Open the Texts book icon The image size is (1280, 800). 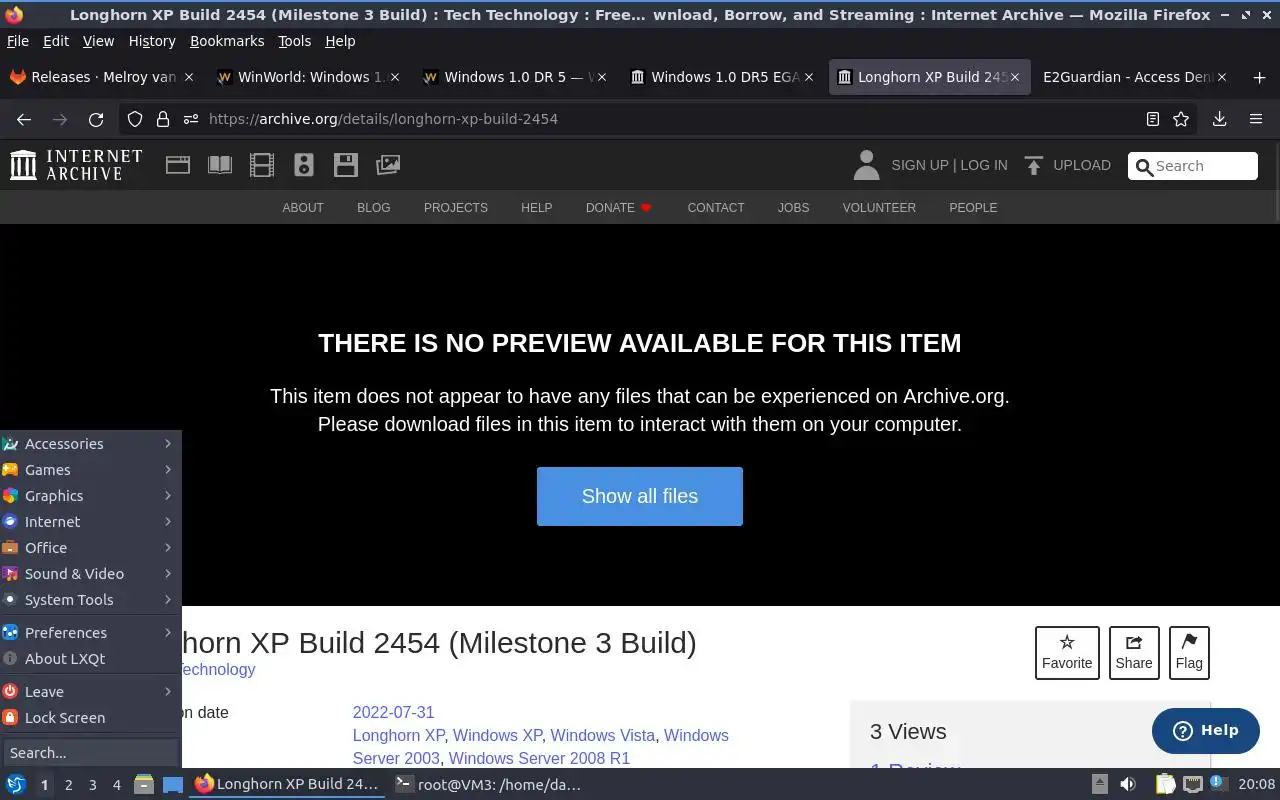[x=220, y=165]
